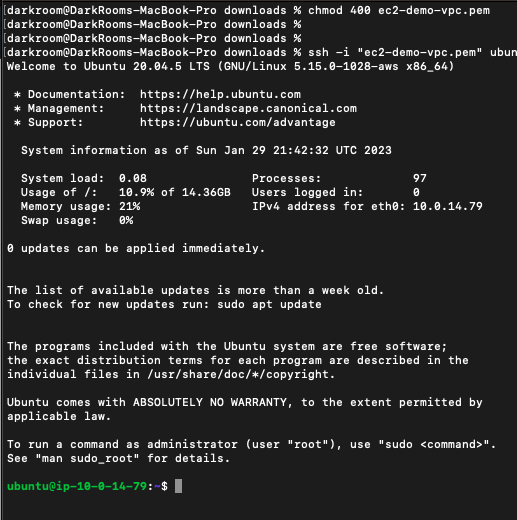This screenshot has height=520, width=517.
Task: Click the Swap usage 0% value
Action: (x=126, y=220)
